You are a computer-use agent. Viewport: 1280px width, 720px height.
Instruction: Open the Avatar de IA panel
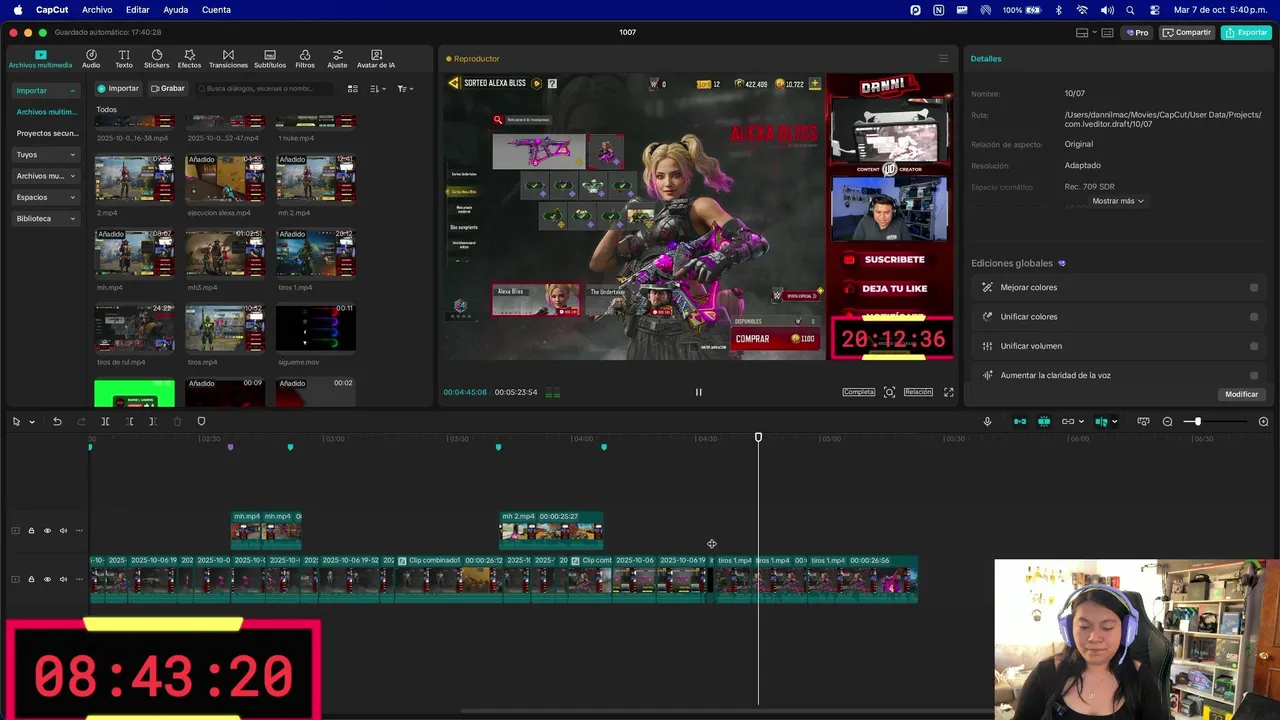click(x=376, y=59)
